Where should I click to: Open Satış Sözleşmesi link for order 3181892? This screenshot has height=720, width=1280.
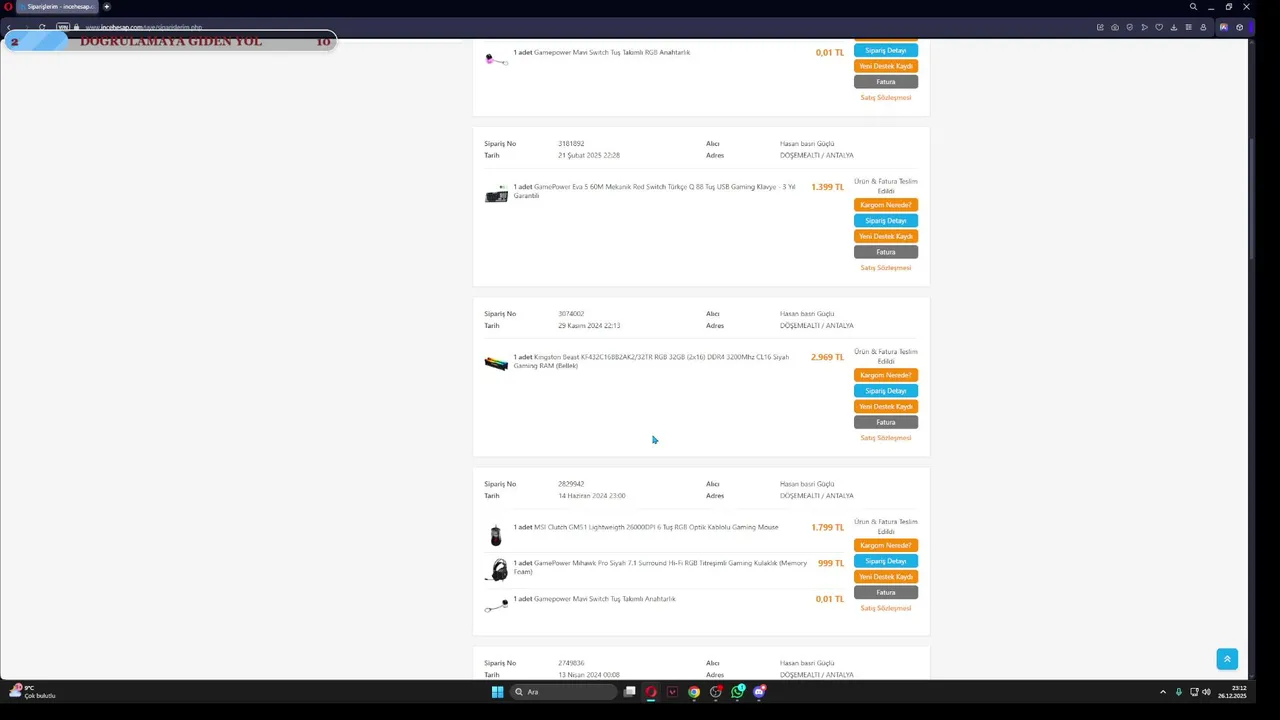tap(886, 268)
